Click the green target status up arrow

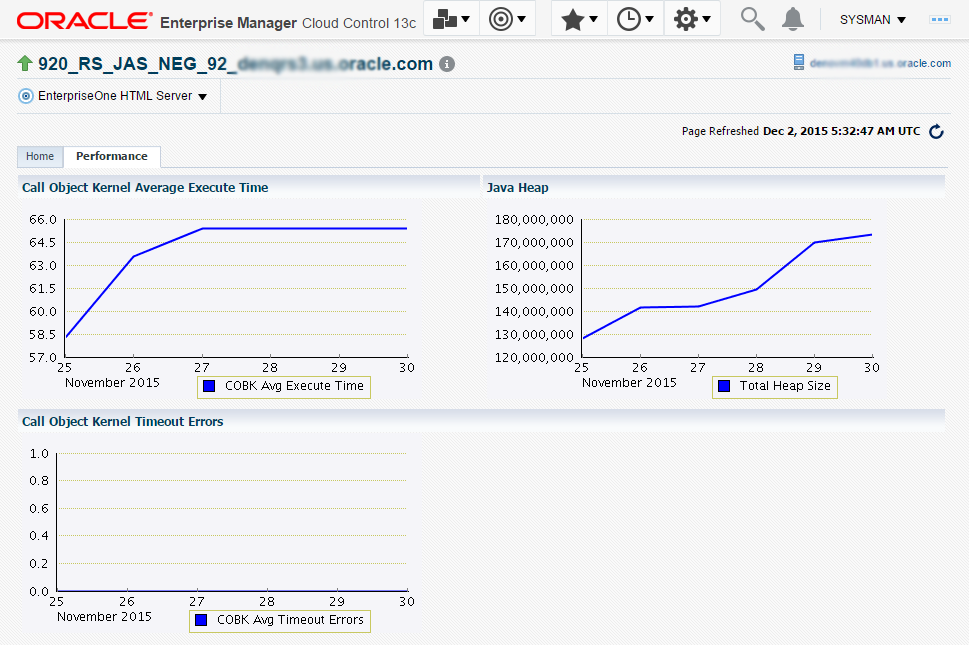pyautogui.click(x=25, y=63)
